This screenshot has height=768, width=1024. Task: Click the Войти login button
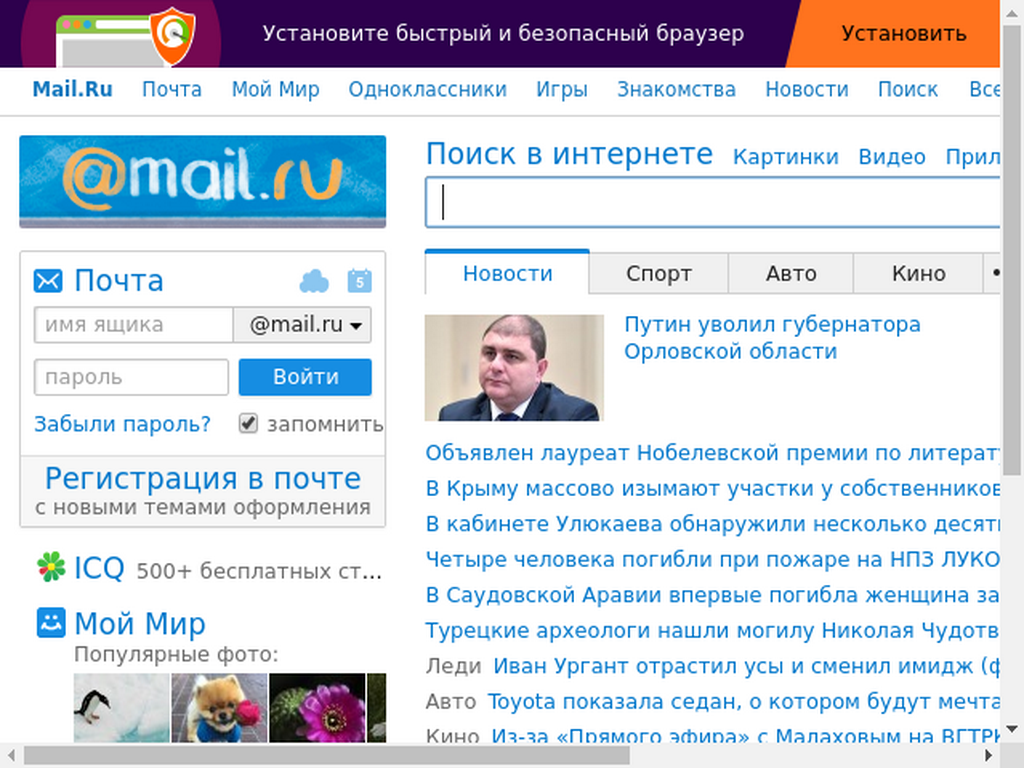pyautogui.click(x=305, y=377)
